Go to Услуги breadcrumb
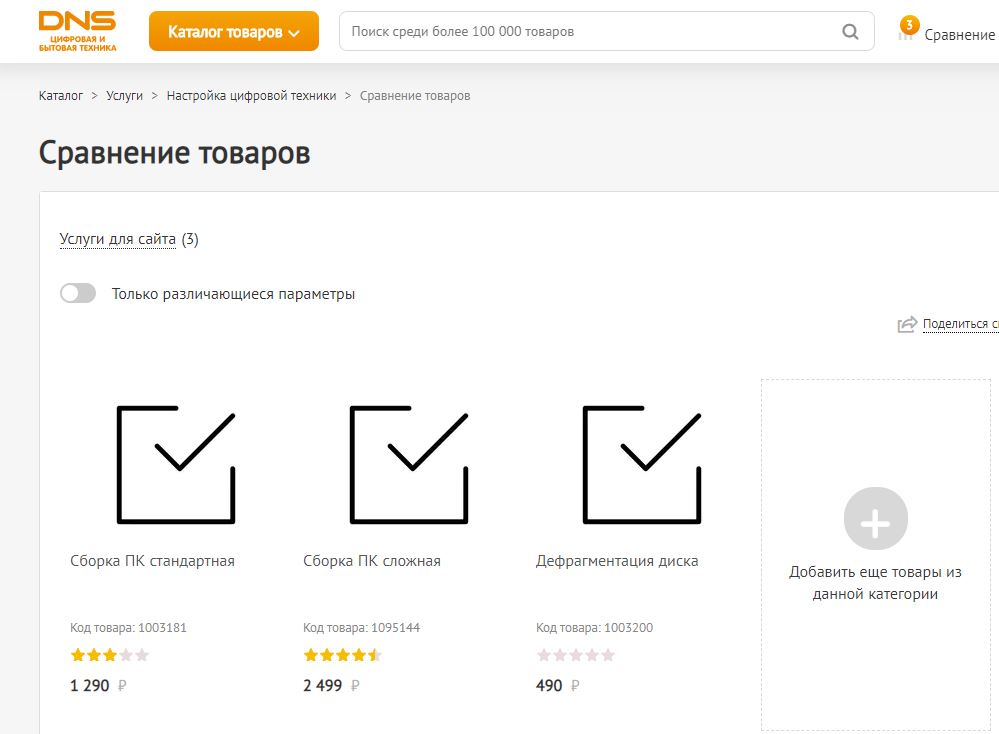Screen dimensions: 999x734 pos(125,96)
